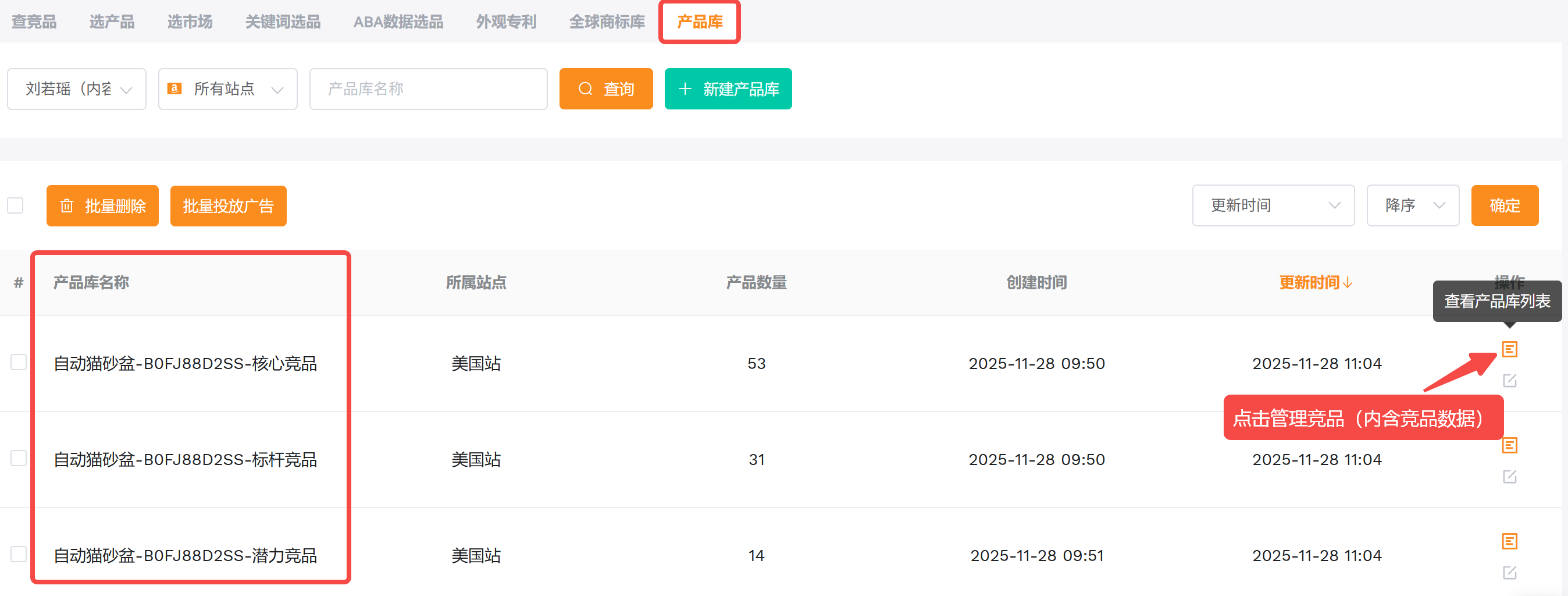Click the 新建产品库 button
This screenshot has height=596, width=1568.
[728, 89]
